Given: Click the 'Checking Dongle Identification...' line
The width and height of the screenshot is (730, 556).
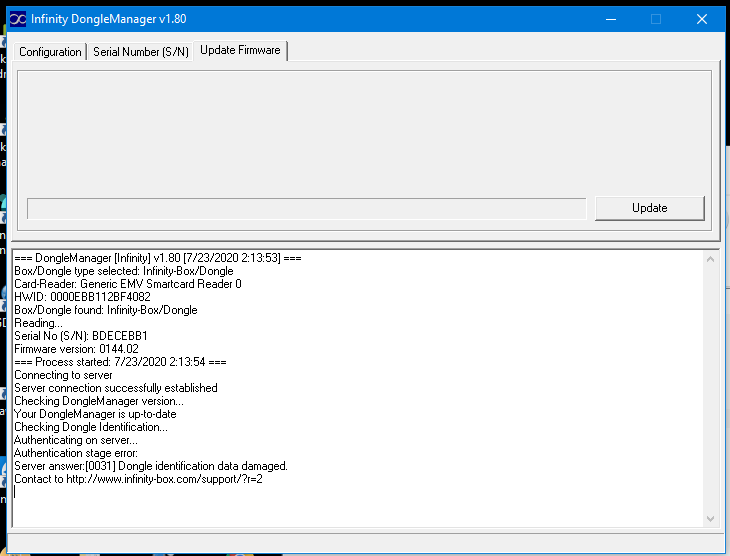Looking at the screenshot, I should point(91,427).
